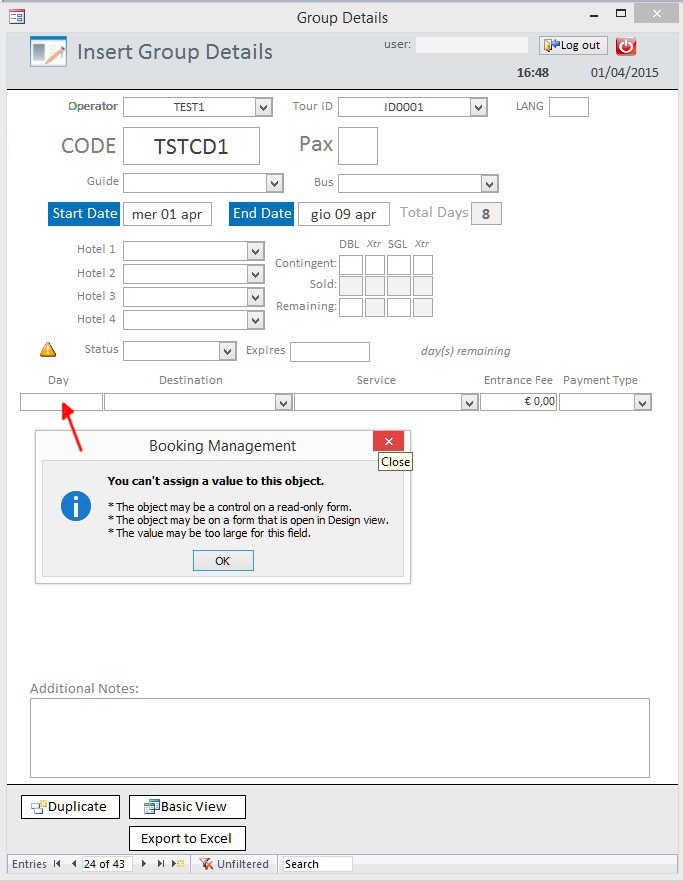Viewport: 683px width, 881px height.
Task: Click the Log out button
Action: point(573,45)
